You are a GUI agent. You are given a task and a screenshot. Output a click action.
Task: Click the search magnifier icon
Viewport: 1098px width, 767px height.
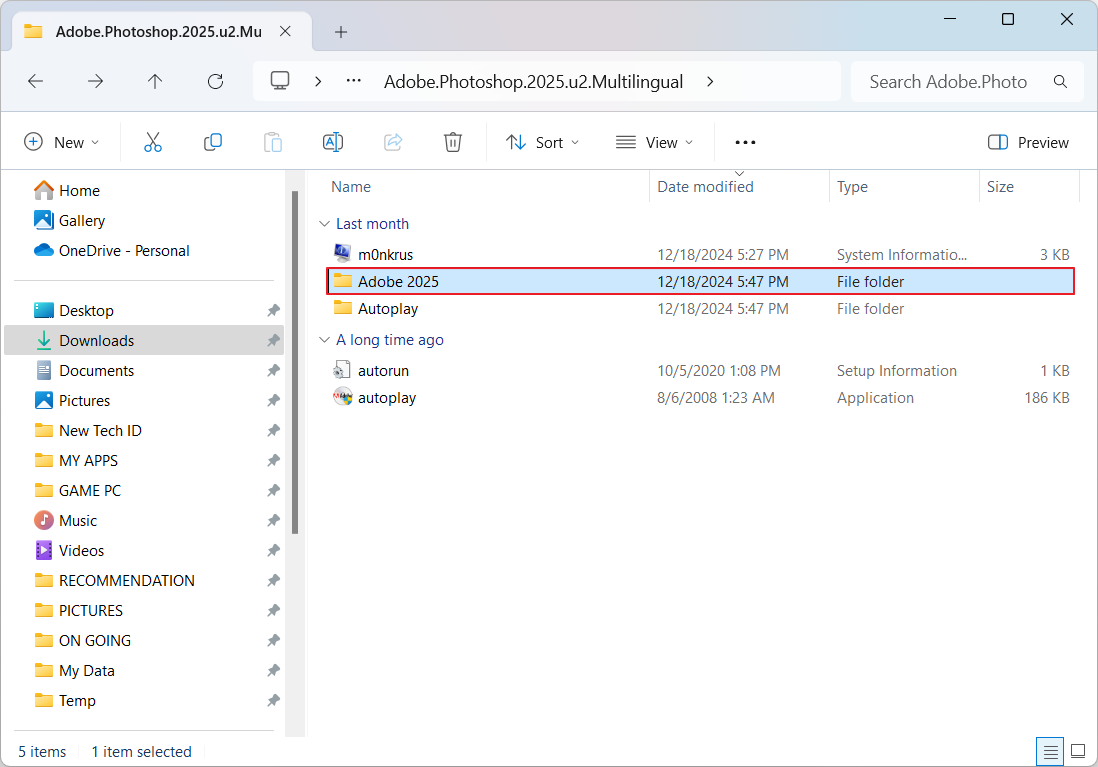pyautogui.click(x=1060, y=82)
